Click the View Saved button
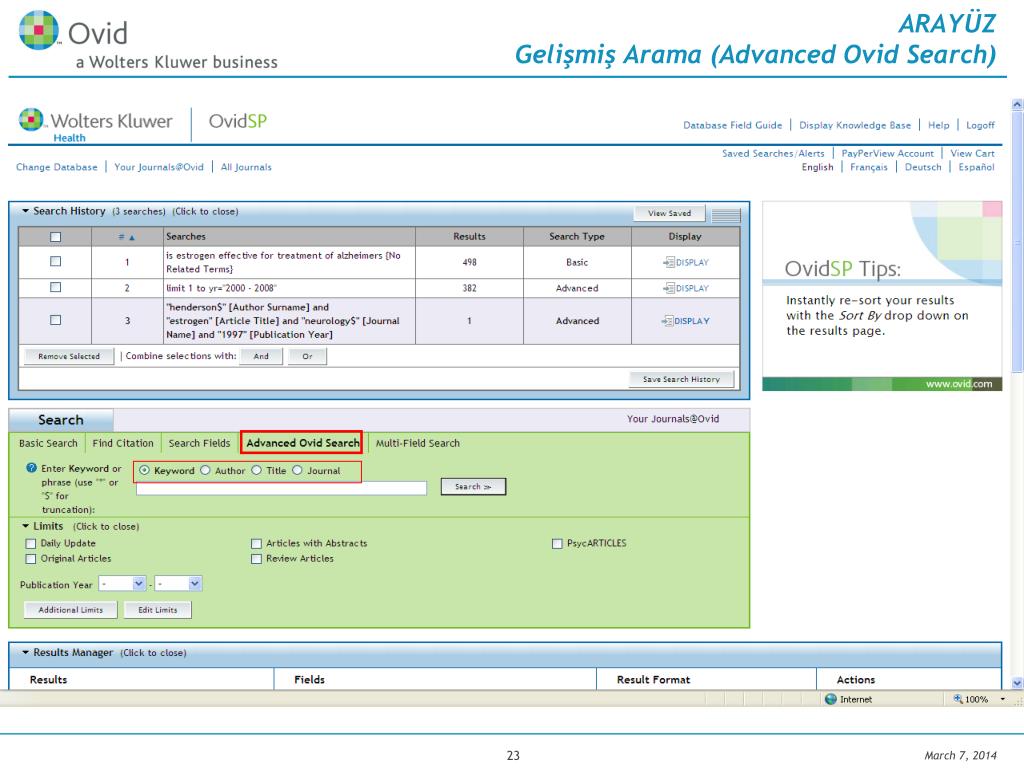Viewport: 1024px width, 768px height. coord(669,214)
